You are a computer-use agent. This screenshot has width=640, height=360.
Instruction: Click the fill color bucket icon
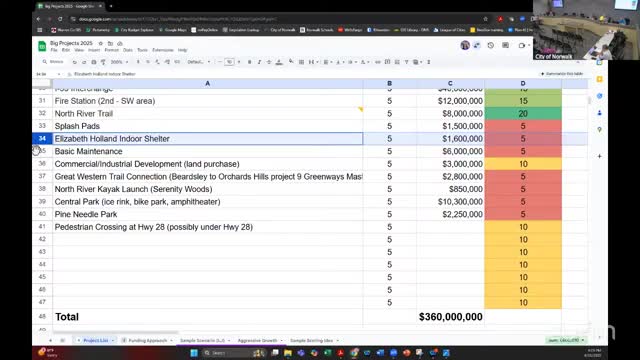pos(291,62)
